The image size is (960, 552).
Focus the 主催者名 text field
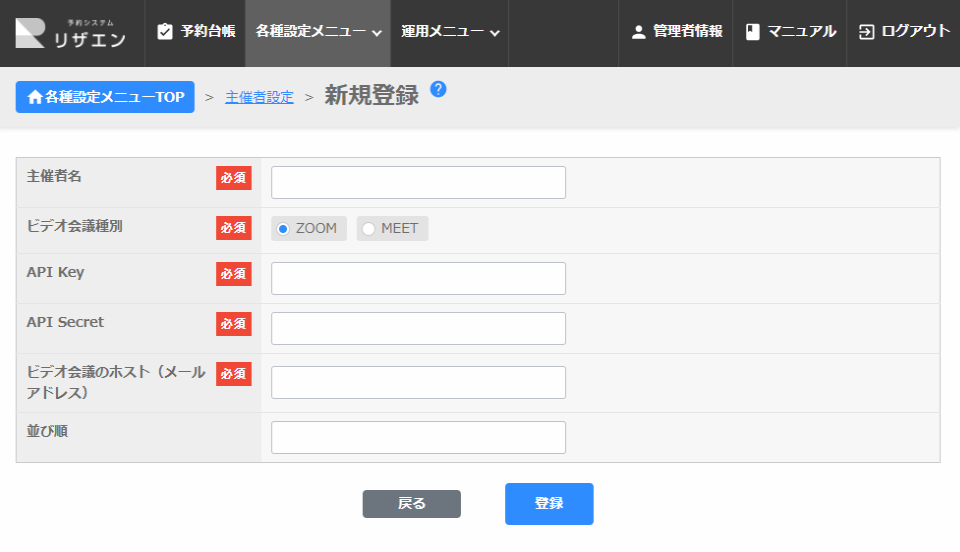[x=418, y=183]
